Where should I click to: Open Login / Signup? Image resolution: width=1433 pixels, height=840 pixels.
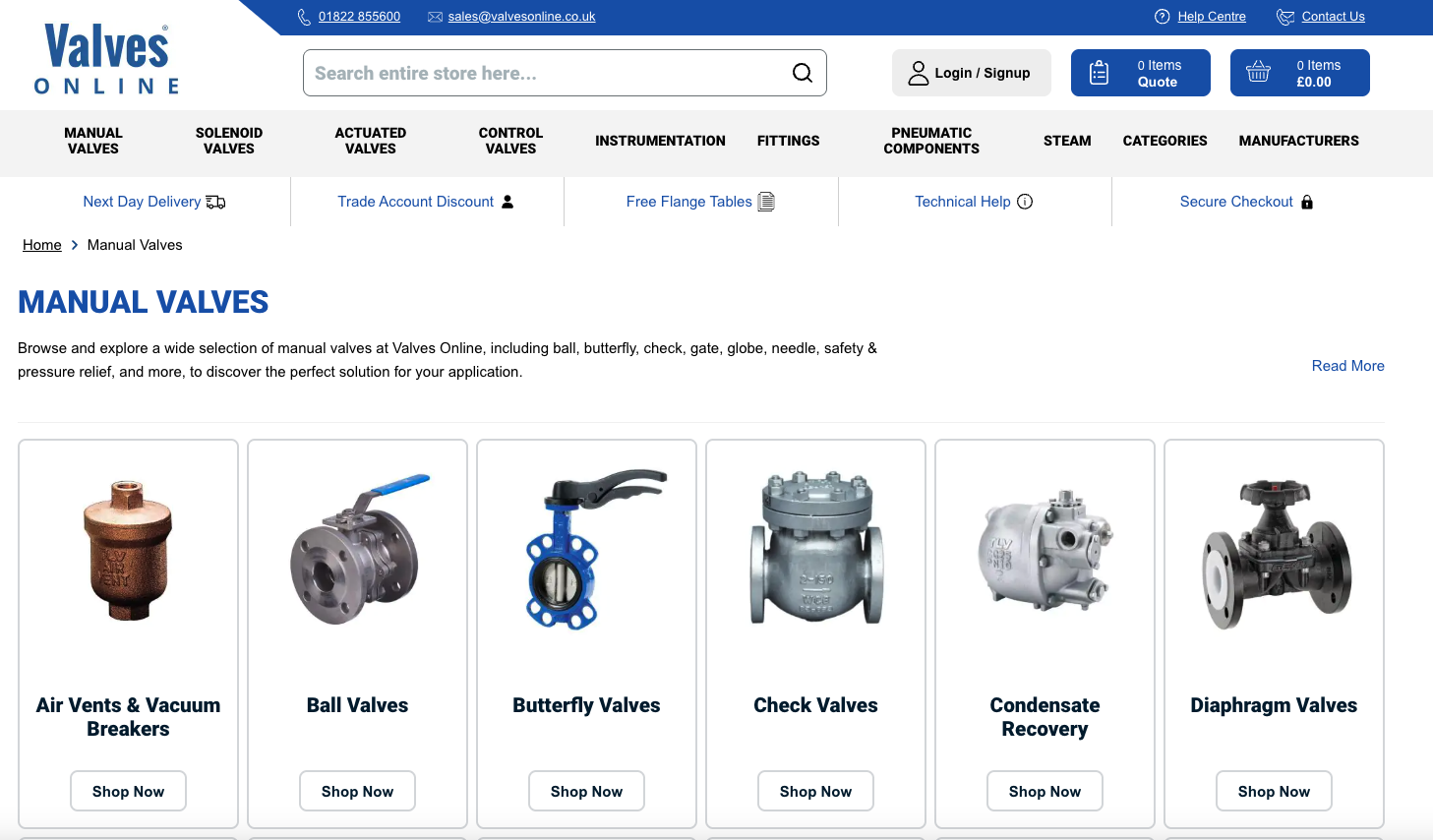(x=972, y=73)
